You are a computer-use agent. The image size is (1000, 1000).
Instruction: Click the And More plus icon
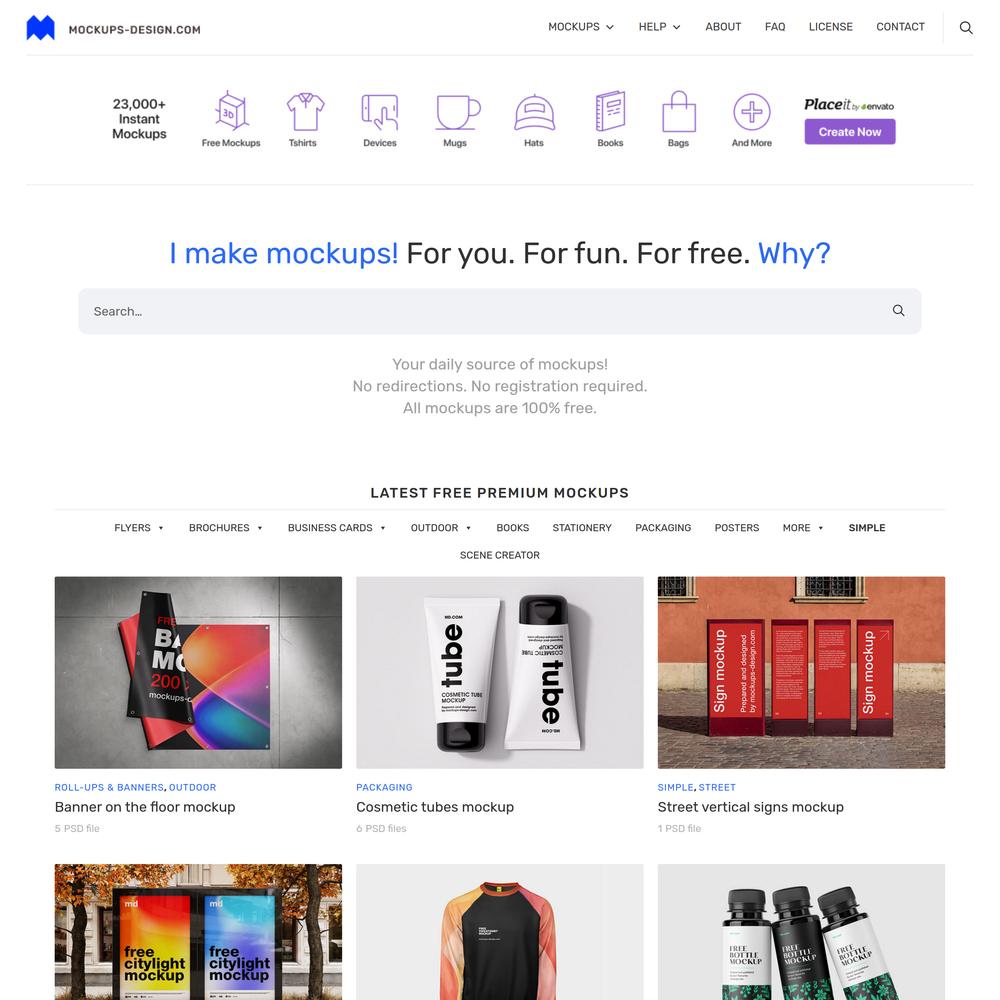(x=751, y=112)
